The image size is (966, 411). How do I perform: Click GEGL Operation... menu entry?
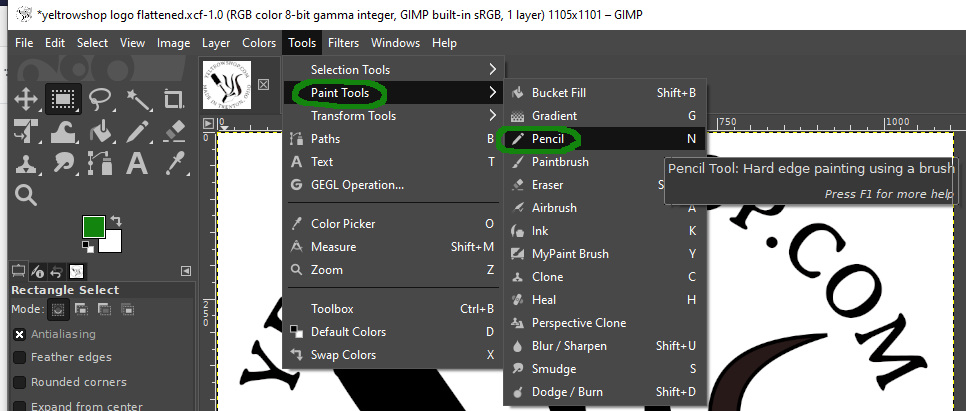click(x=357, y=185)
